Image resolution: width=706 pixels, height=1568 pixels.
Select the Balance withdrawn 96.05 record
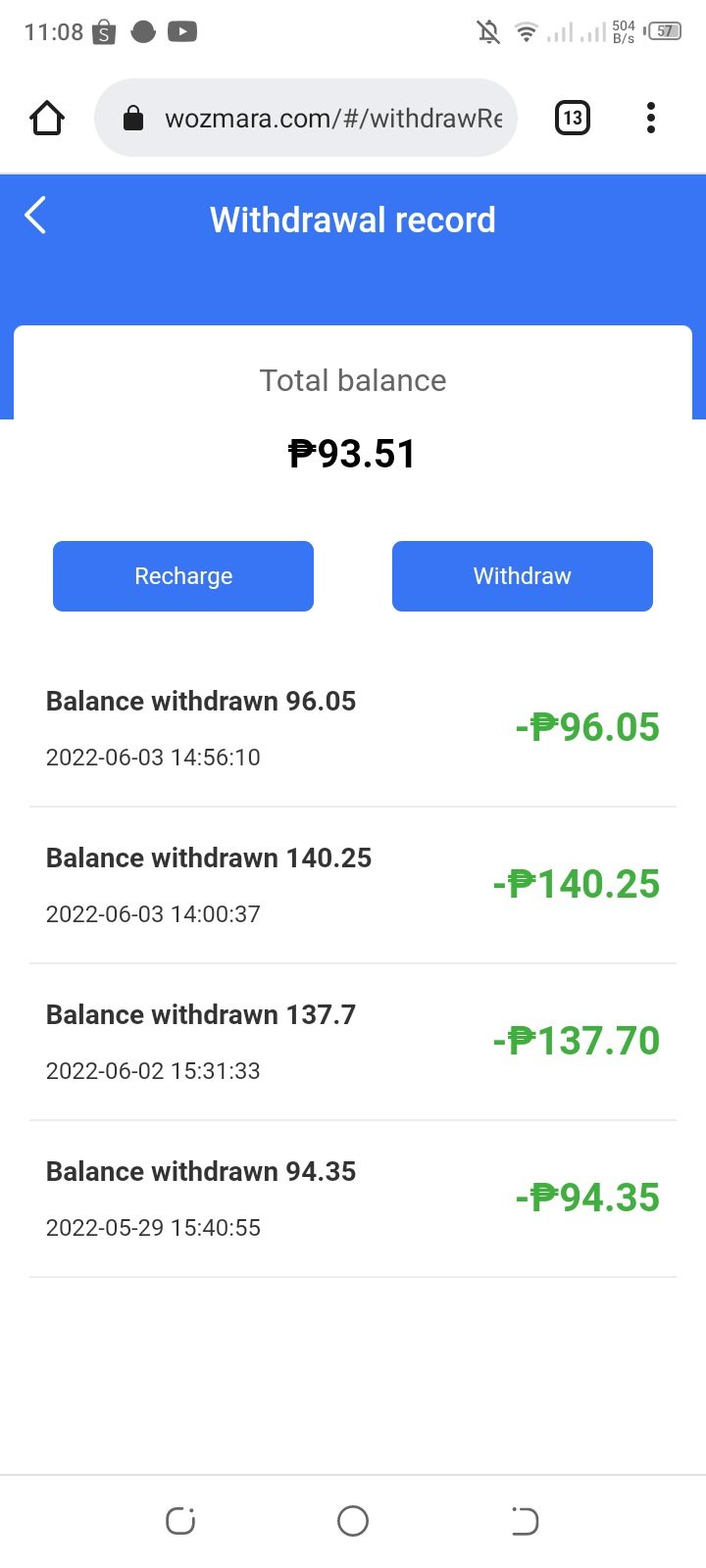click(x=353, y=728)
